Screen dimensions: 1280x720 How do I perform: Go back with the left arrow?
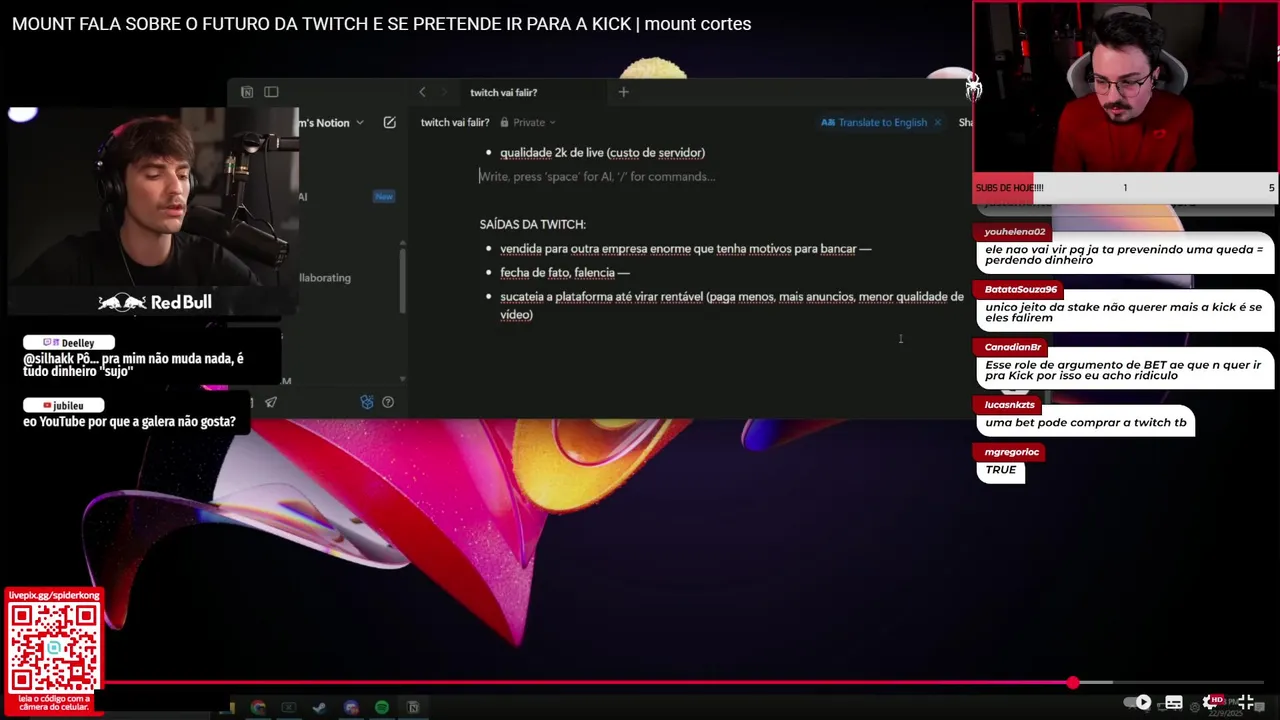[422, 92]
